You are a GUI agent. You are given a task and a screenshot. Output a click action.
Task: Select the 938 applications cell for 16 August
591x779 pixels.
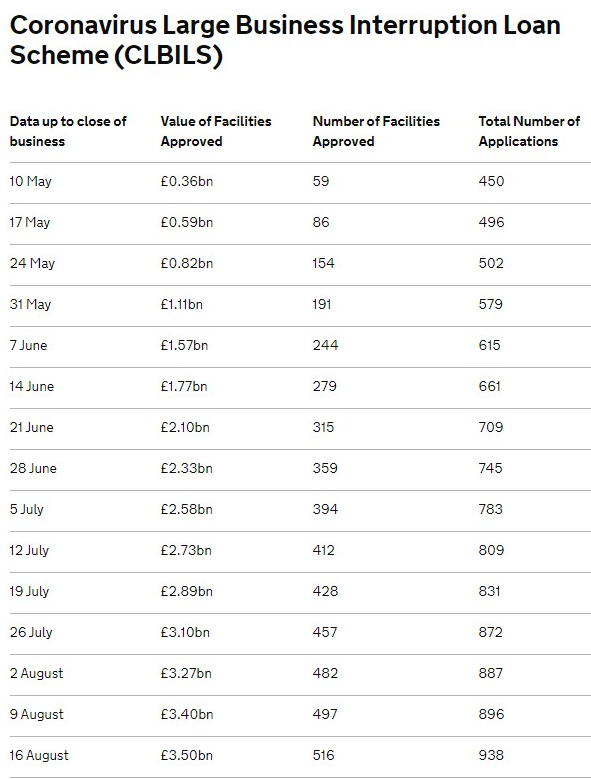point(491,756)
